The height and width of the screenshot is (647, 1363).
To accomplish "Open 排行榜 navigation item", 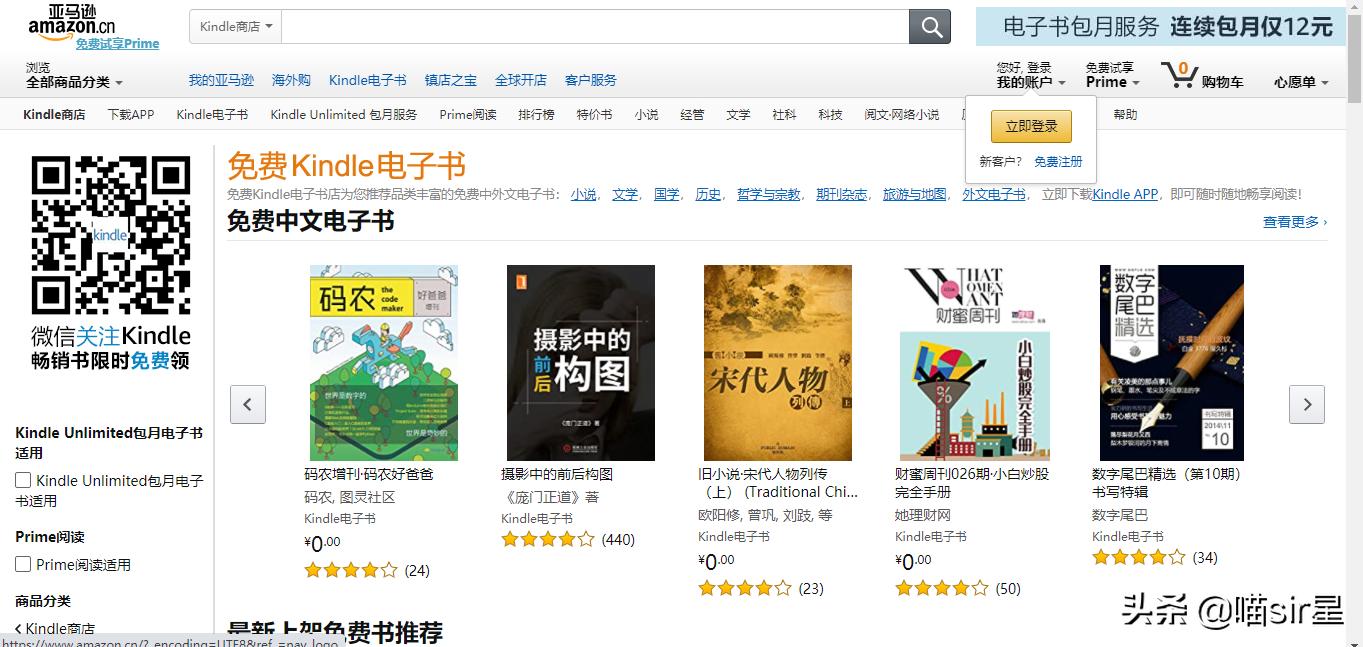I will click(x=536, y=114).
